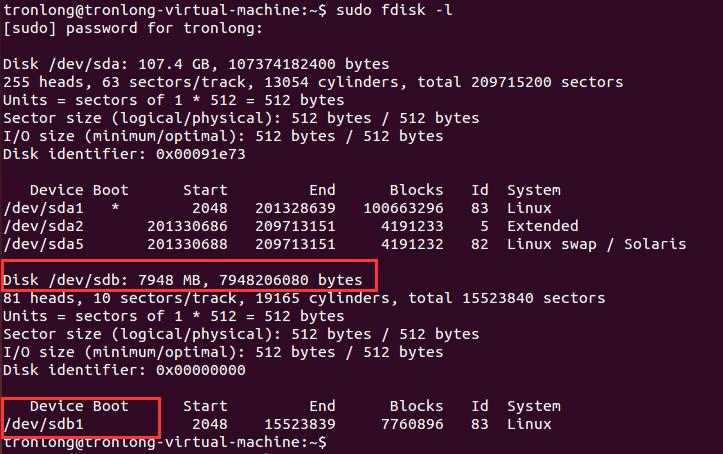The image size is (723, 454).
Task: Click the /dev/sda5 device name
Action: point(43,244)
